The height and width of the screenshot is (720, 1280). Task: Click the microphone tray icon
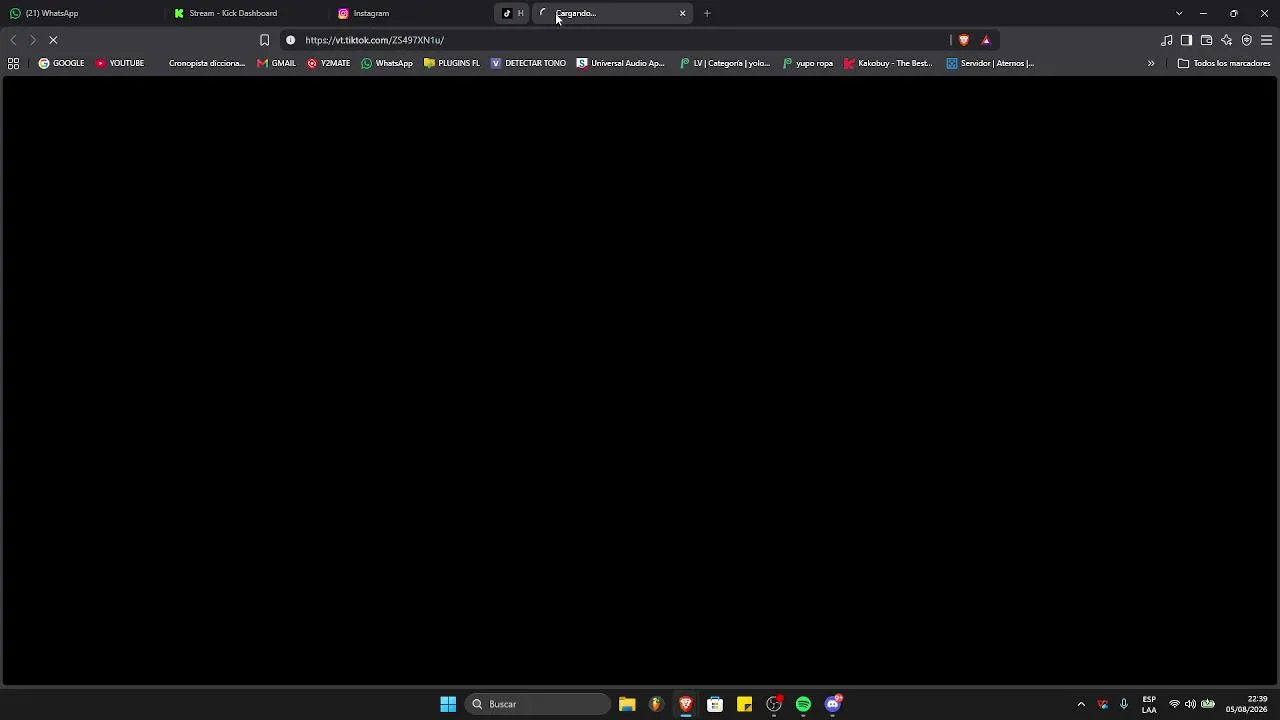1124,704
